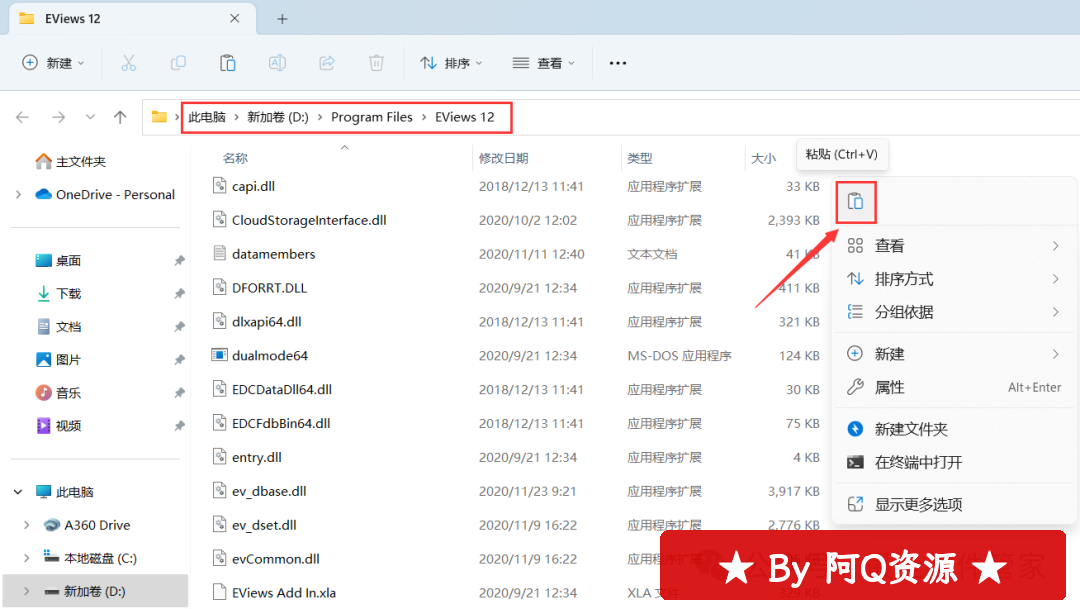1080x609 pixels.
Task: Open the 排序 sort dropdown in toolbar
Action: click(451, 63)
